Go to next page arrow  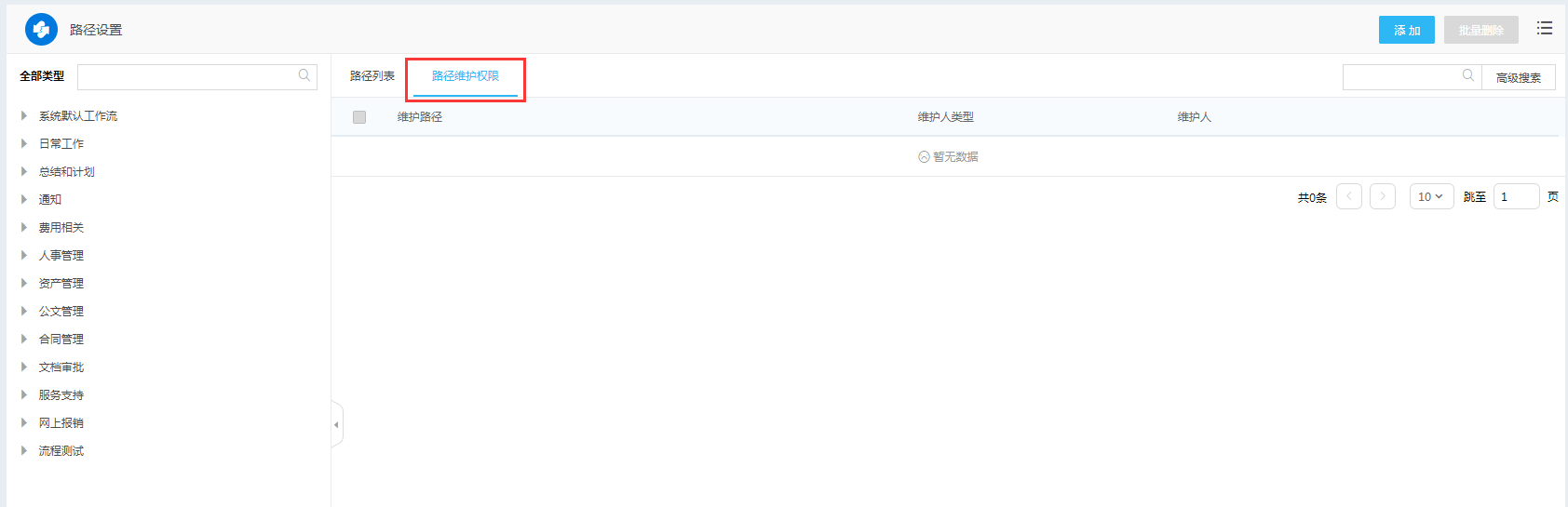1383,196
